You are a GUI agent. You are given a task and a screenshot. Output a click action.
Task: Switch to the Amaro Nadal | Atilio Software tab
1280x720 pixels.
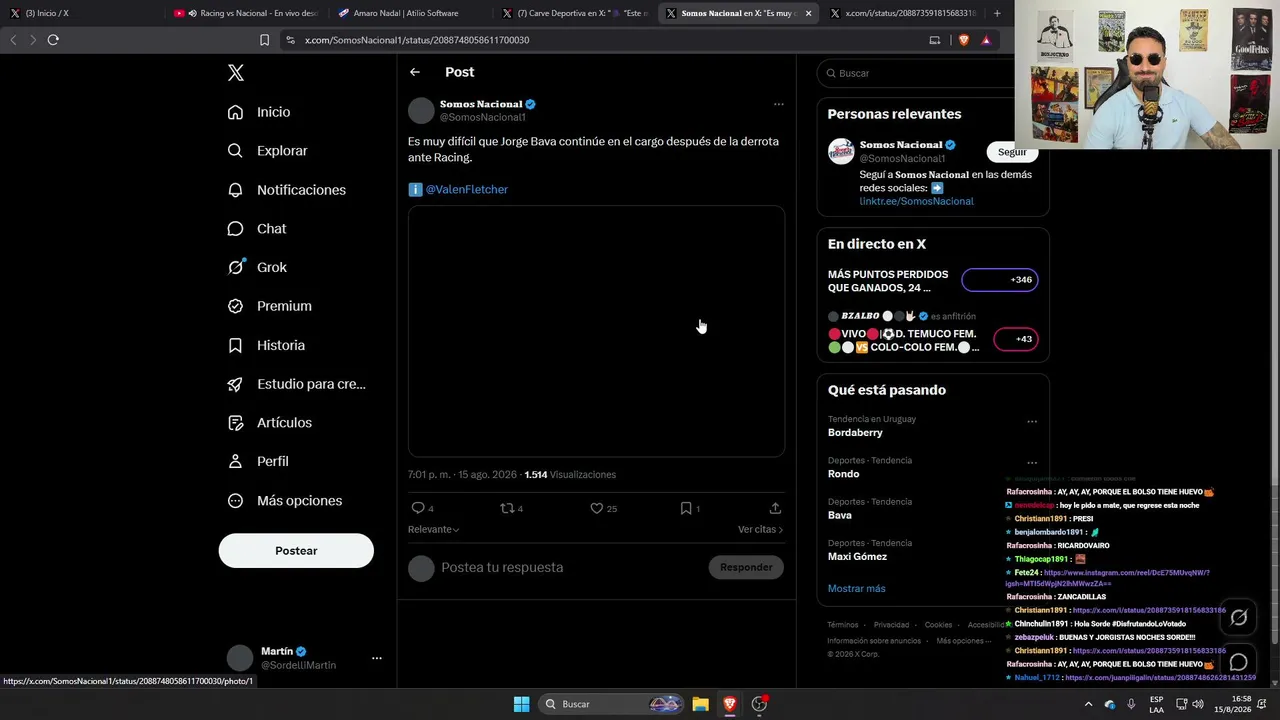[x=408, y=13]
